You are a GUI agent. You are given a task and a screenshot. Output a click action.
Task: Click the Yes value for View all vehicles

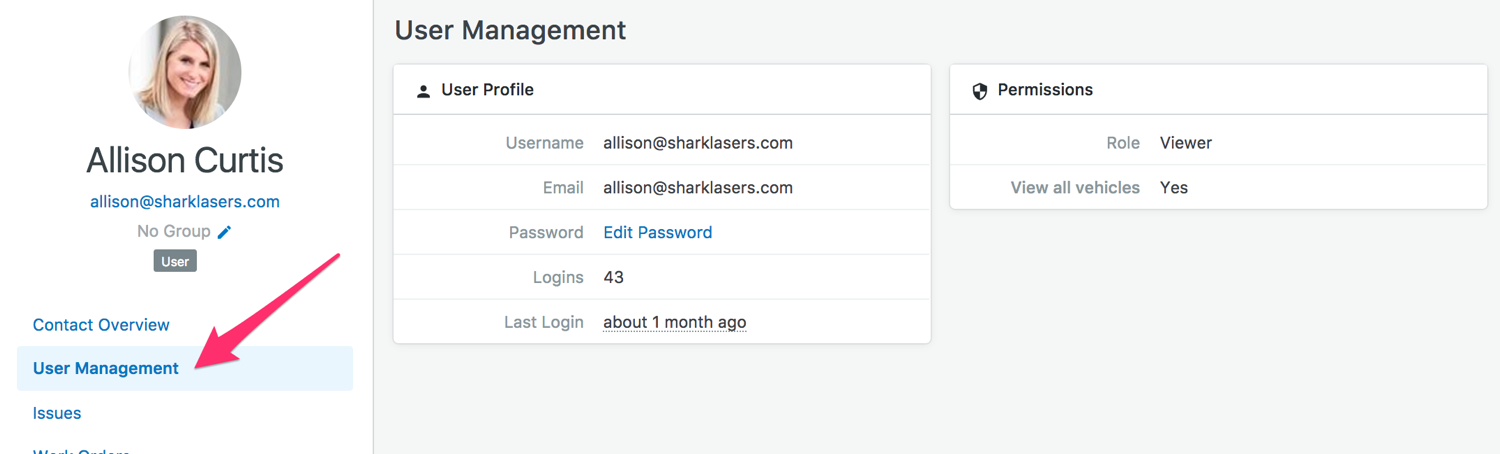[1173, 188]
